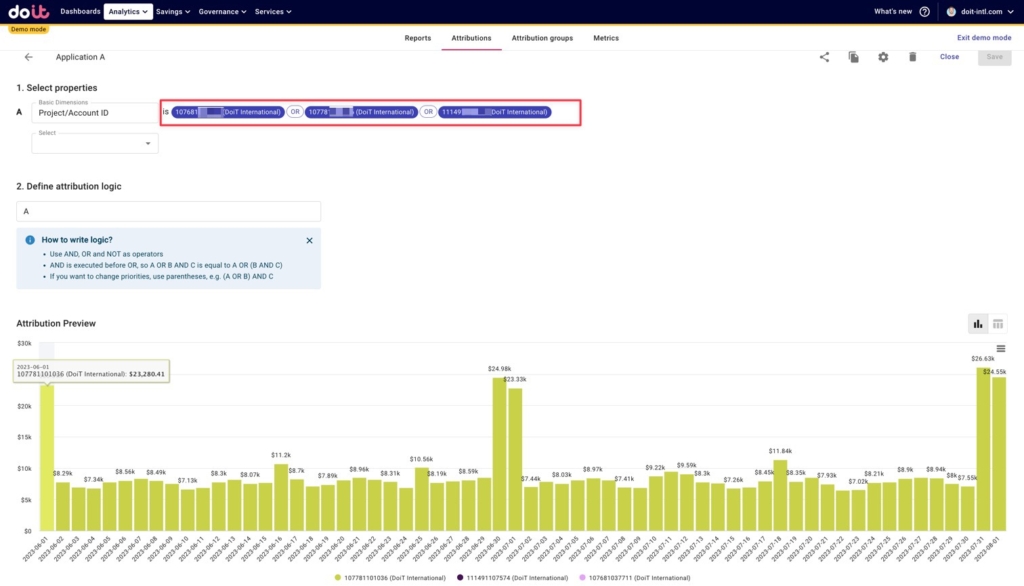Open the Analytics dropdown menu
The width and height of the screenshot is (1024, 586).
128,12
